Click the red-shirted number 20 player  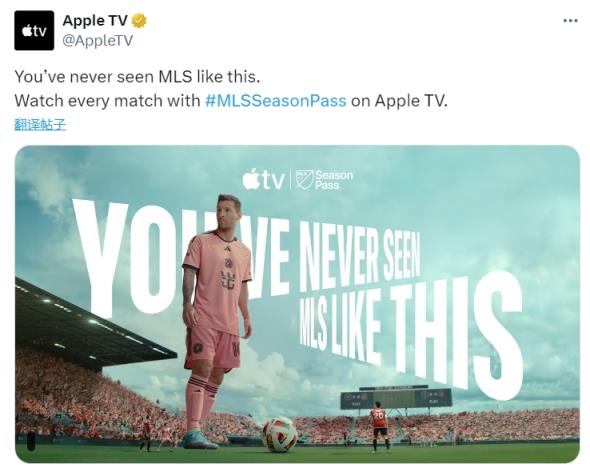pyautogui.click(x=378, y=426)
